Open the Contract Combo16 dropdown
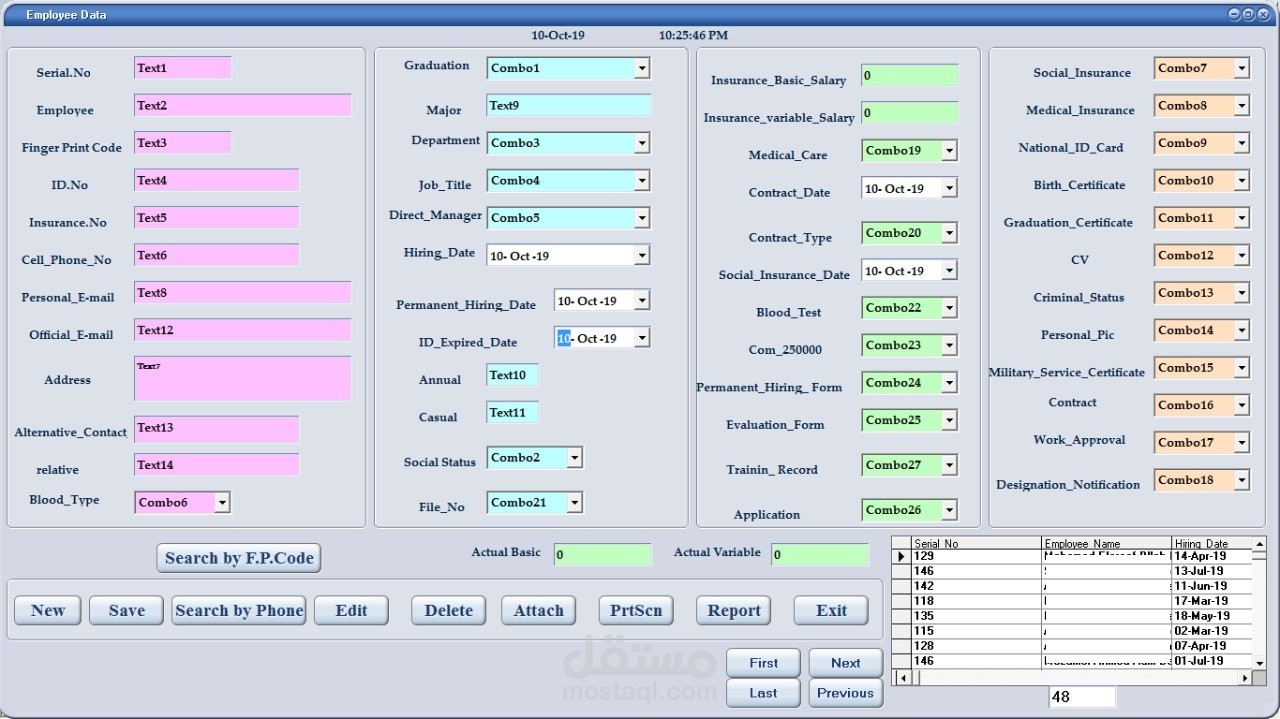This screenshot has height=719, width=1280. pos(1241,405)
